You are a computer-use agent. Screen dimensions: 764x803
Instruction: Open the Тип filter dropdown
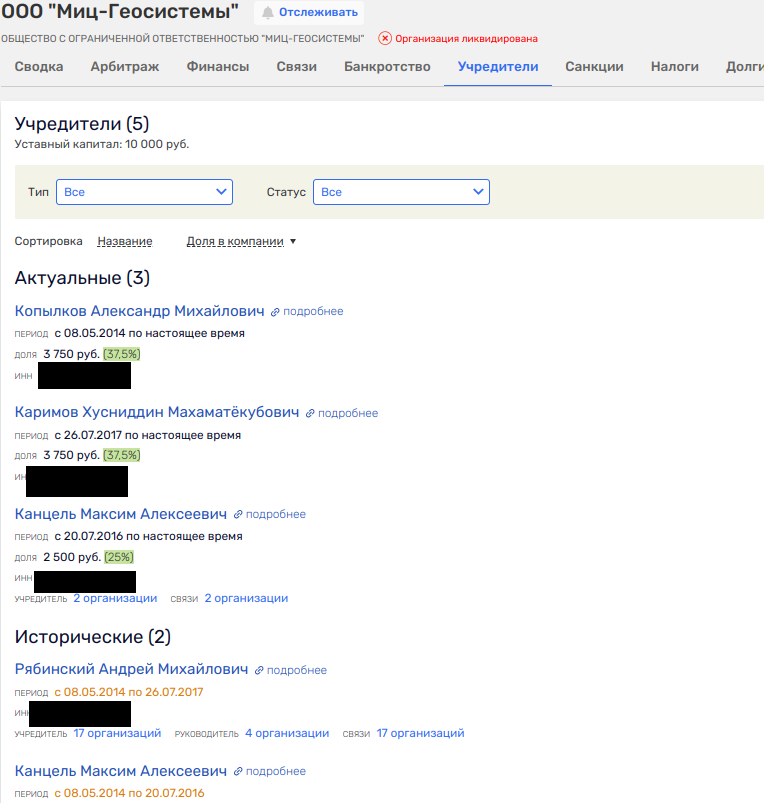144,192
